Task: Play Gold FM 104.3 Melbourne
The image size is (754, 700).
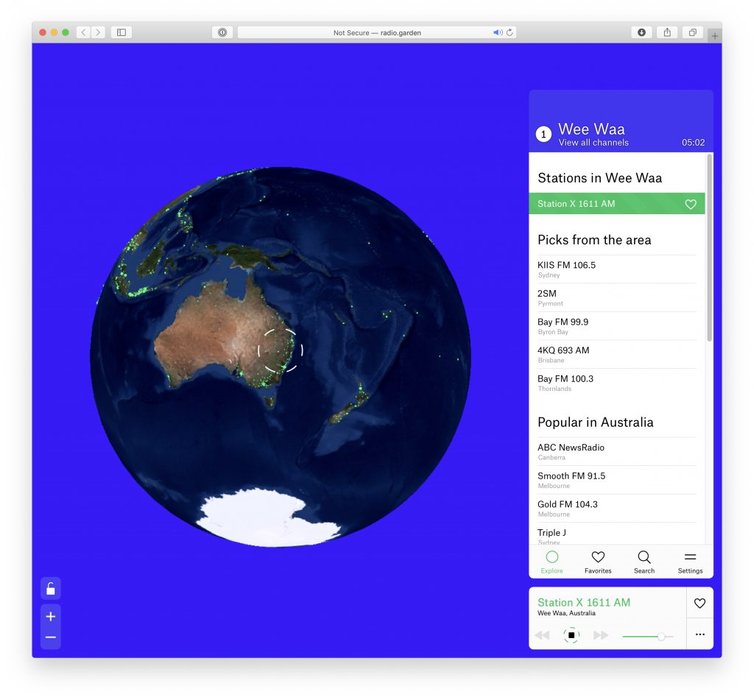Action: [x=617, y=508]
